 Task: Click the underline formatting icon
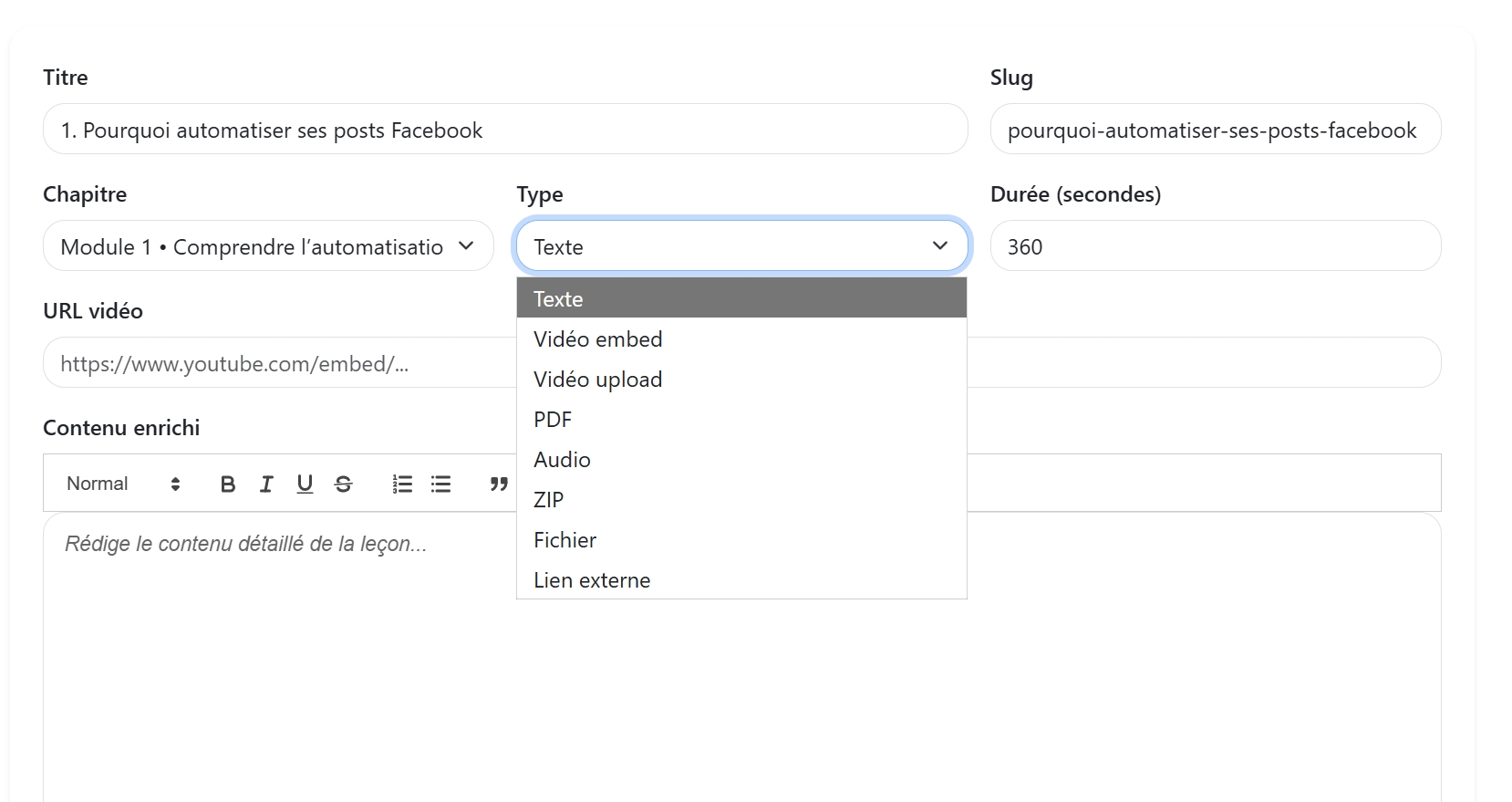[305, 484]
